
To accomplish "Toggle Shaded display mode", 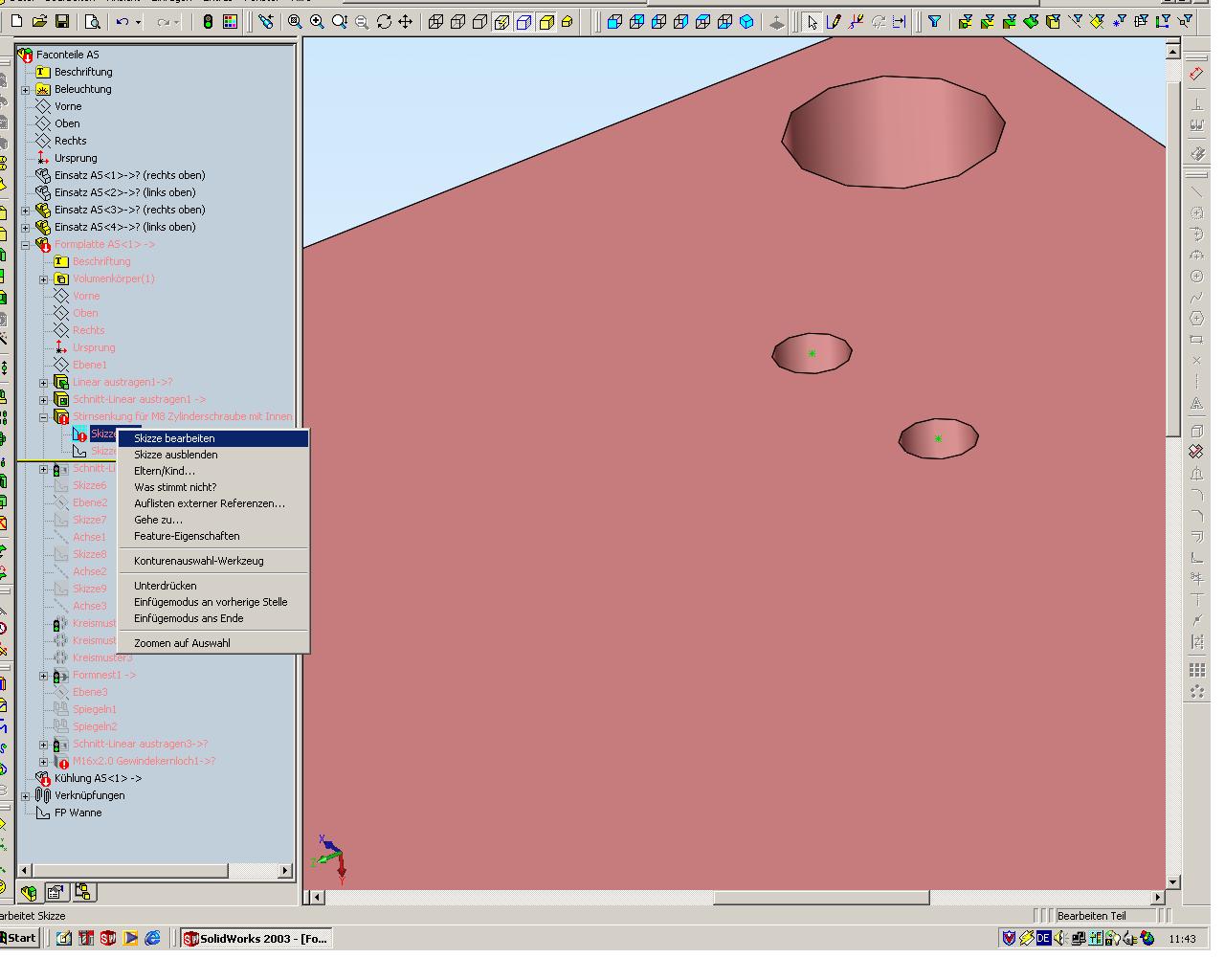I will (x=546, y=21).
